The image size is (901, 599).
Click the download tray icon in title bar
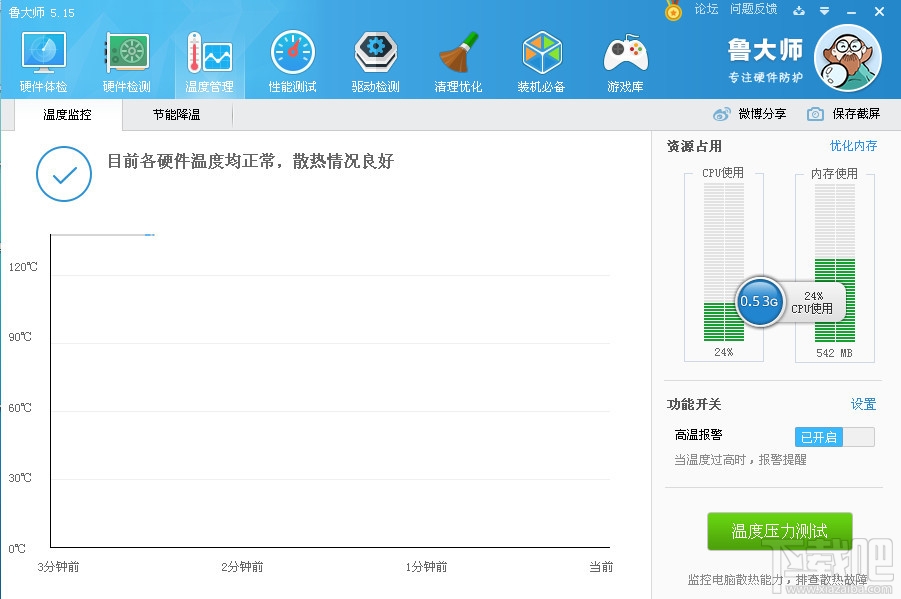799,10
